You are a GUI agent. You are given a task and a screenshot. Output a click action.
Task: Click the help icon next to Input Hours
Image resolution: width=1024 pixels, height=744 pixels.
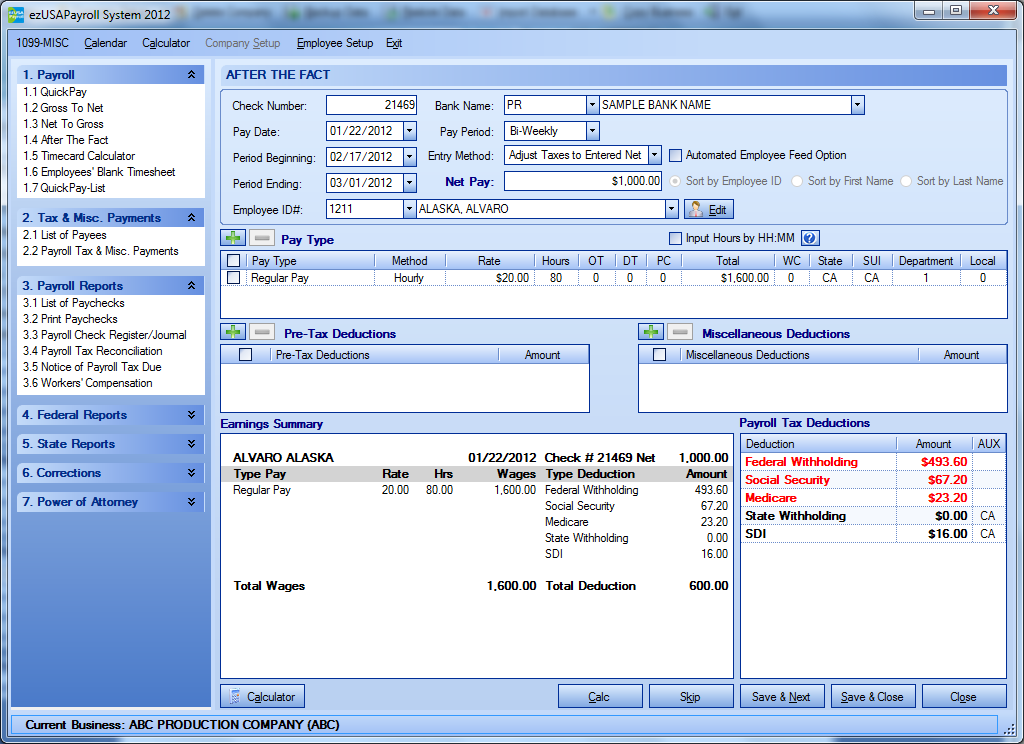coord(810,238)
